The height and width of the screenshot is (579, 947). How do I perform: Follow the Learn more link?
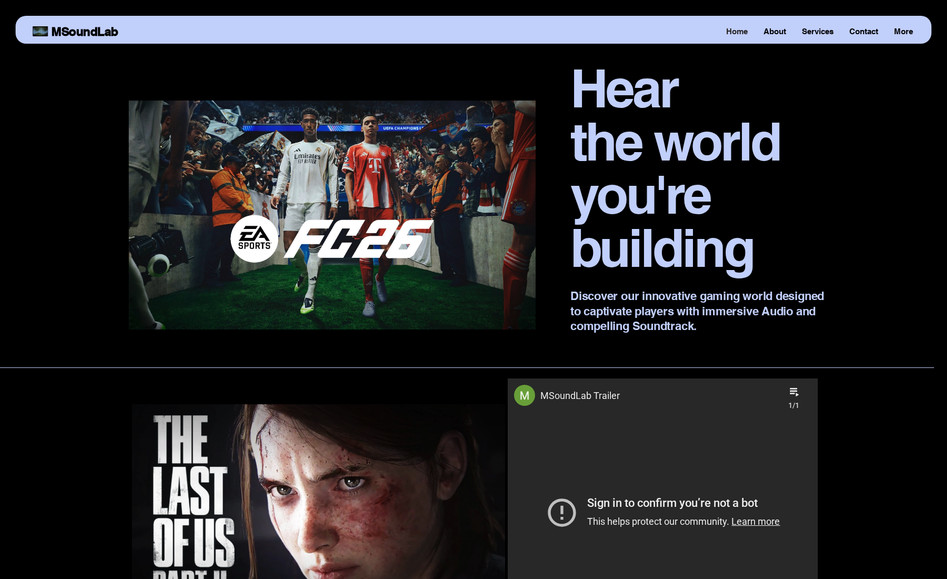755,521
